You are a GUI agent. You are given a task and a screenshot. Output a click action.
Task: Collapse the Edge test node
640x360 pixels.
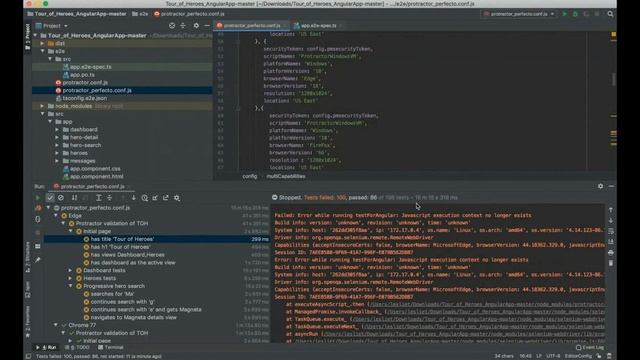[56, 216]
